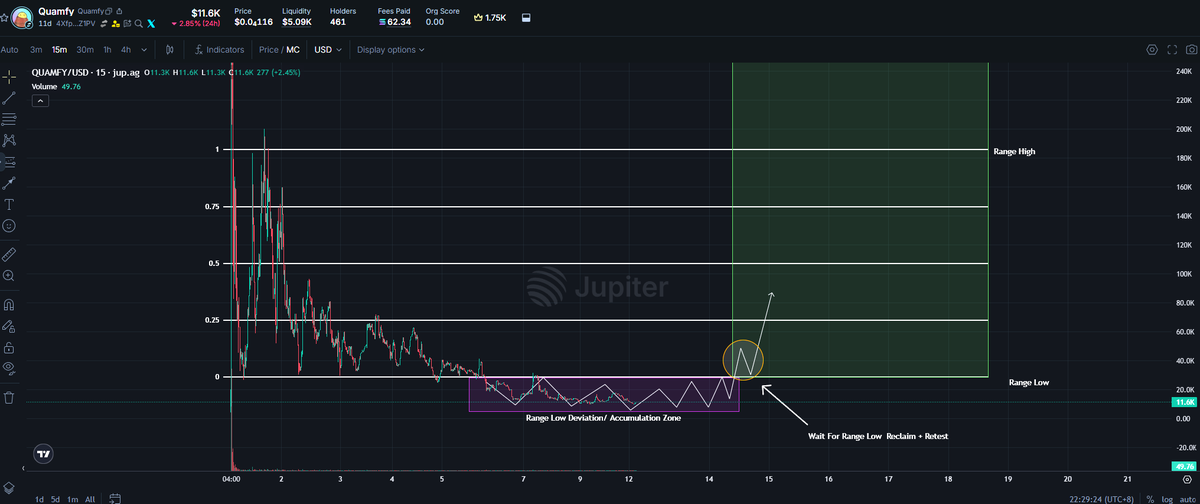Screen dimensions: 1200x504
Task: Copy contract address 4Xfp...Z1PV
Action: coord(76,24)
